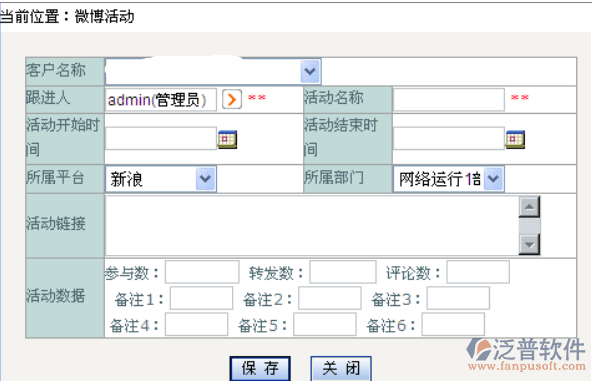Focus the 活动名称 input field
Image resolution: width=596 pixels, height=382 pixels.
coord(449,100)
